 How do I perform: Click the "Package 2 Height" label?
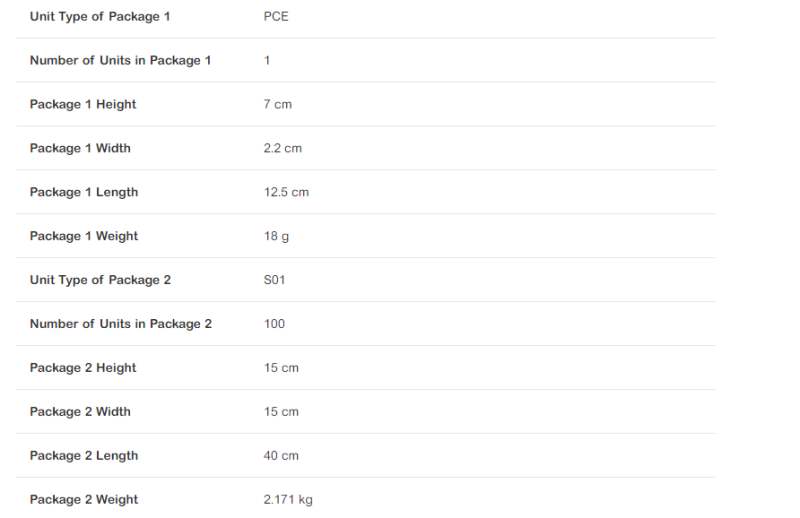(x=83, y=368)
